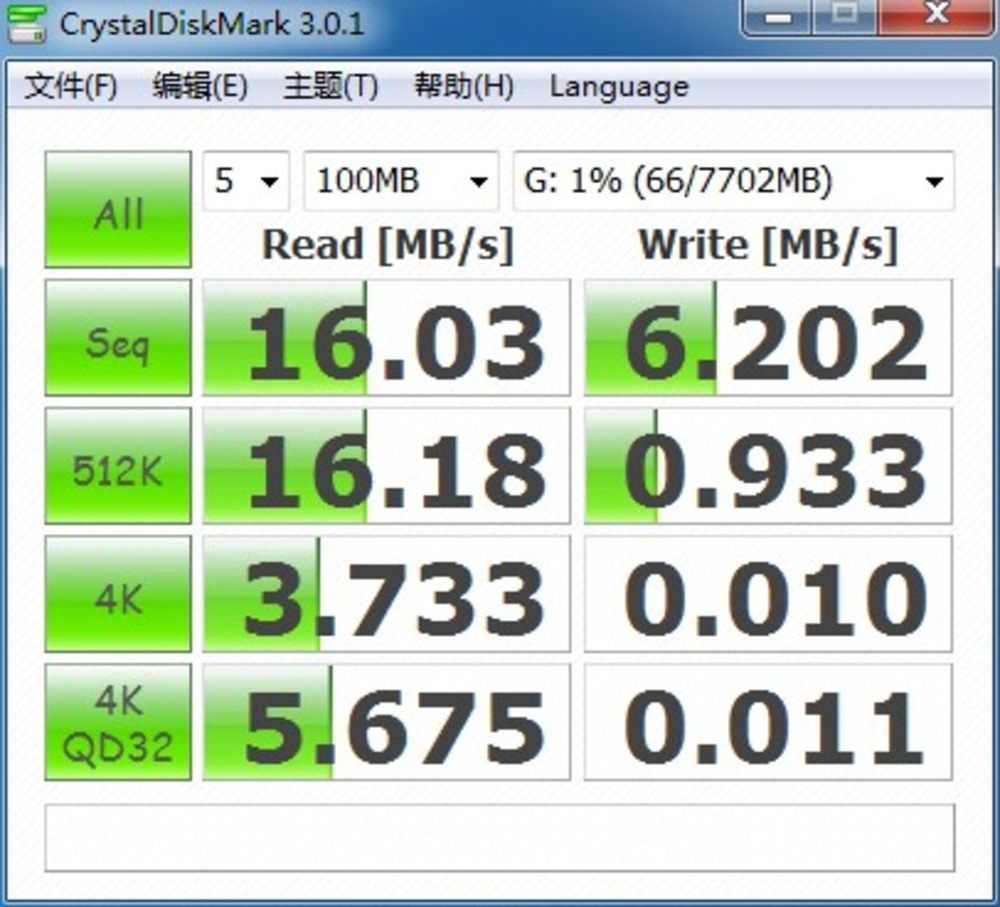Start the 4K QD32 benchmark test
Image resolution: width=1000 pixels, height=907 pixels.
click(x=118, y=722)
